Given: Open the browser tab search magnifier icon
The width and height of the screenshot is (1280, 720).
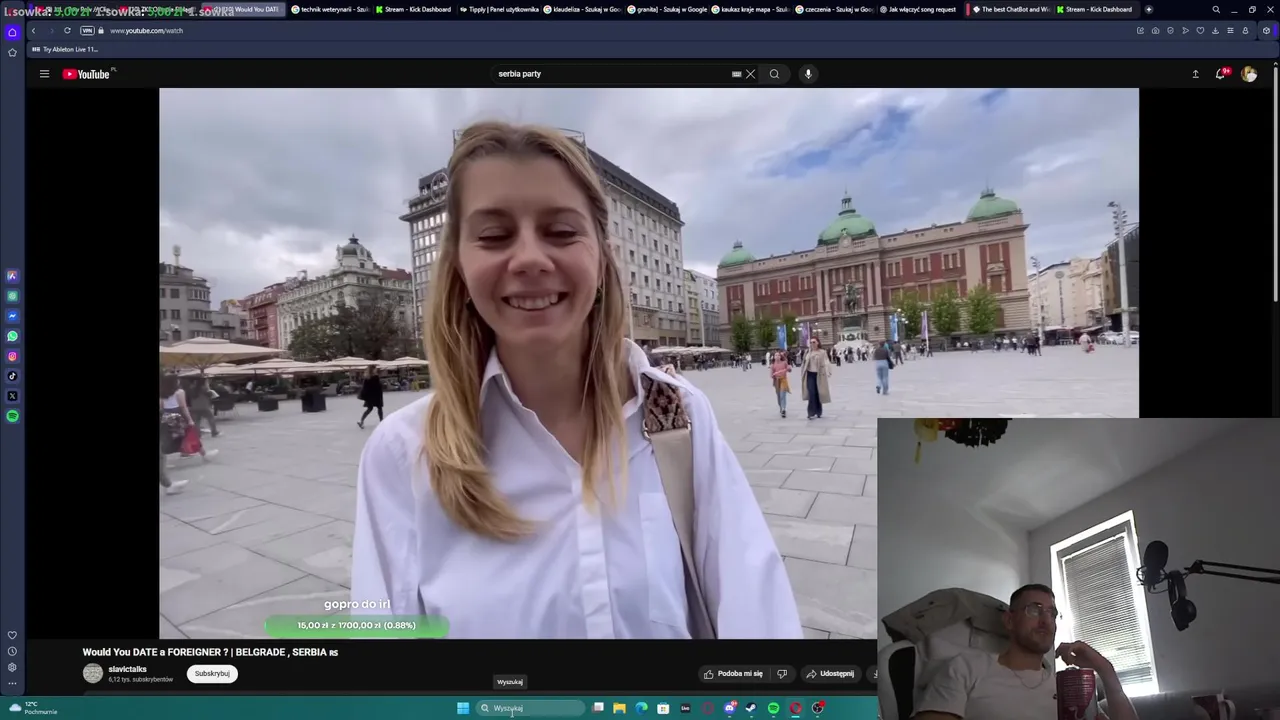Looking at the screenshot, I should pos(1216,9).
